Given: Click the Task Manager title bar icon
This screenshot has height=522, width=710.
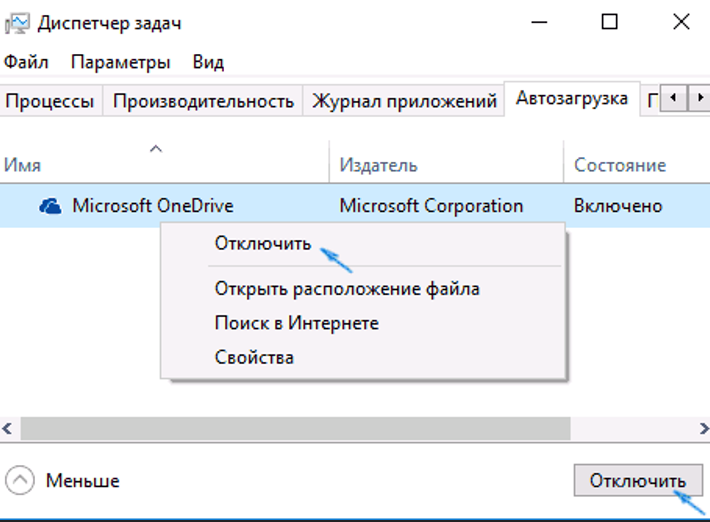Looking at the screenshot, I should point(16,22).
